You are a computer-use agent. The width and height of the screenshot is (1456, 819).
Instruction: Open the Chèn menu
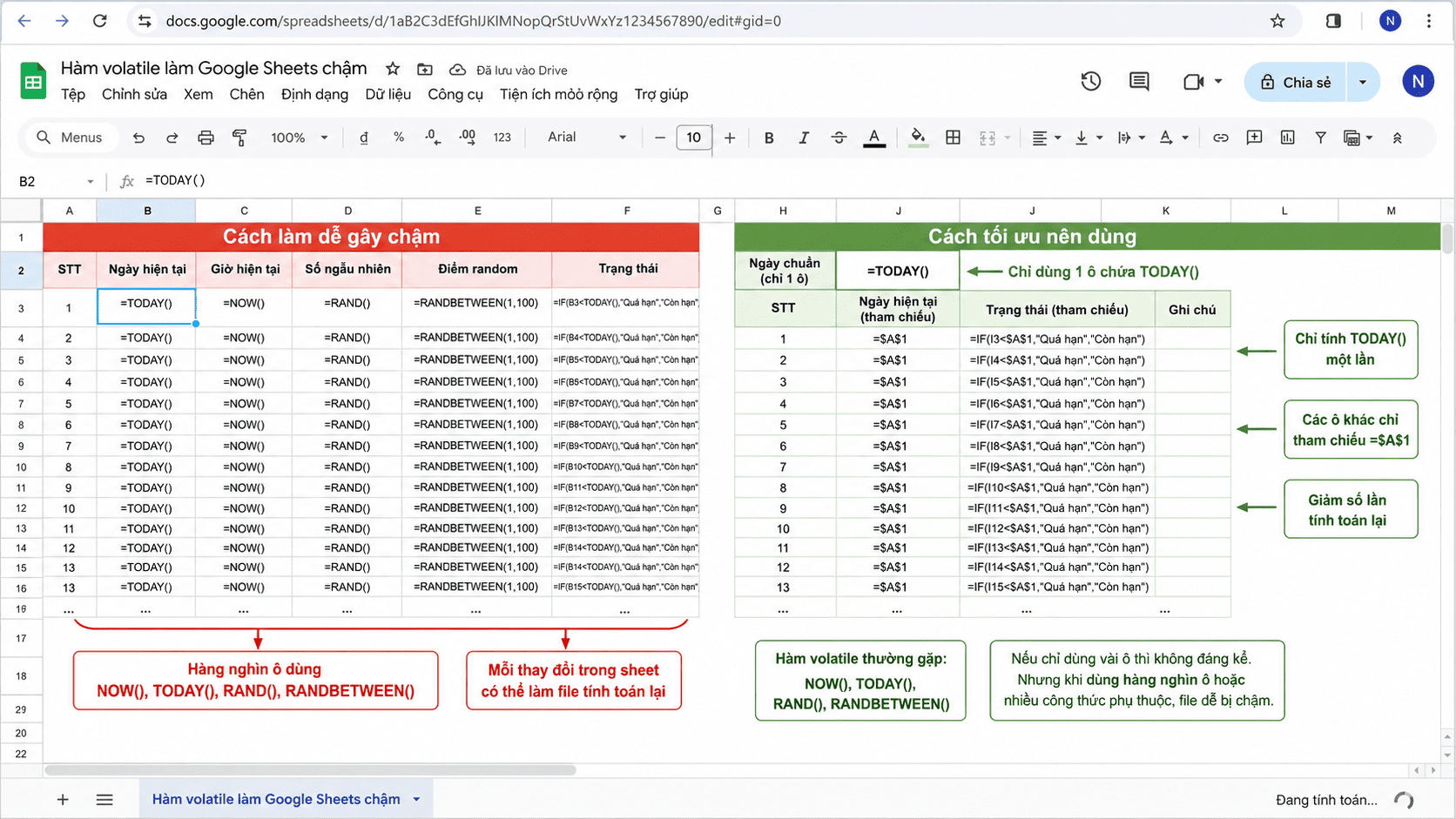pos(246,94)
